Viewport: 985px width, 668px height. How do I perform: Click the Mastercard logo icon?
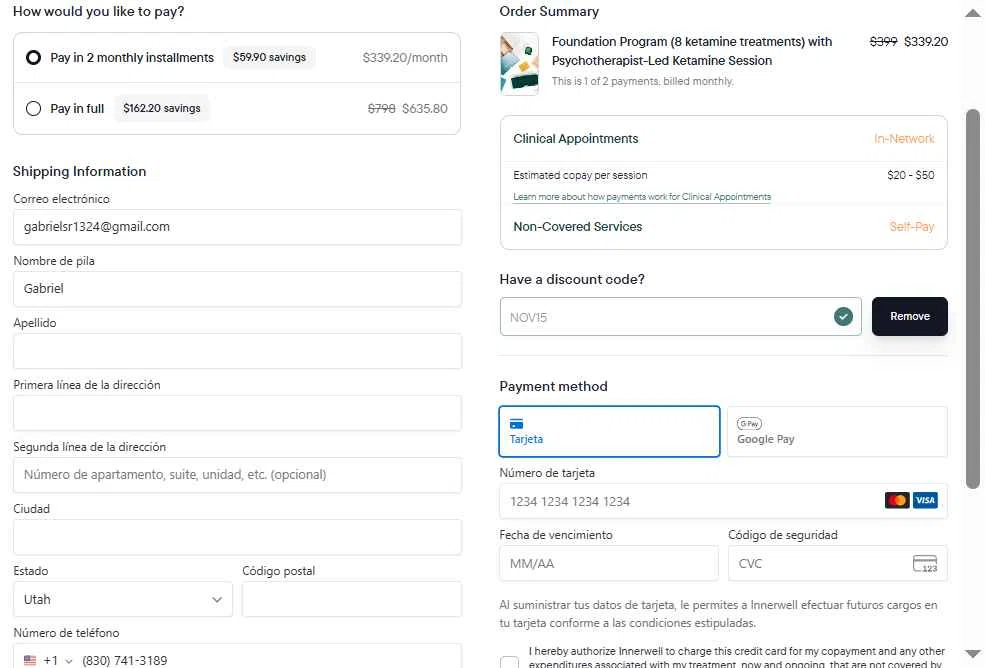click(x=897, y=500)
